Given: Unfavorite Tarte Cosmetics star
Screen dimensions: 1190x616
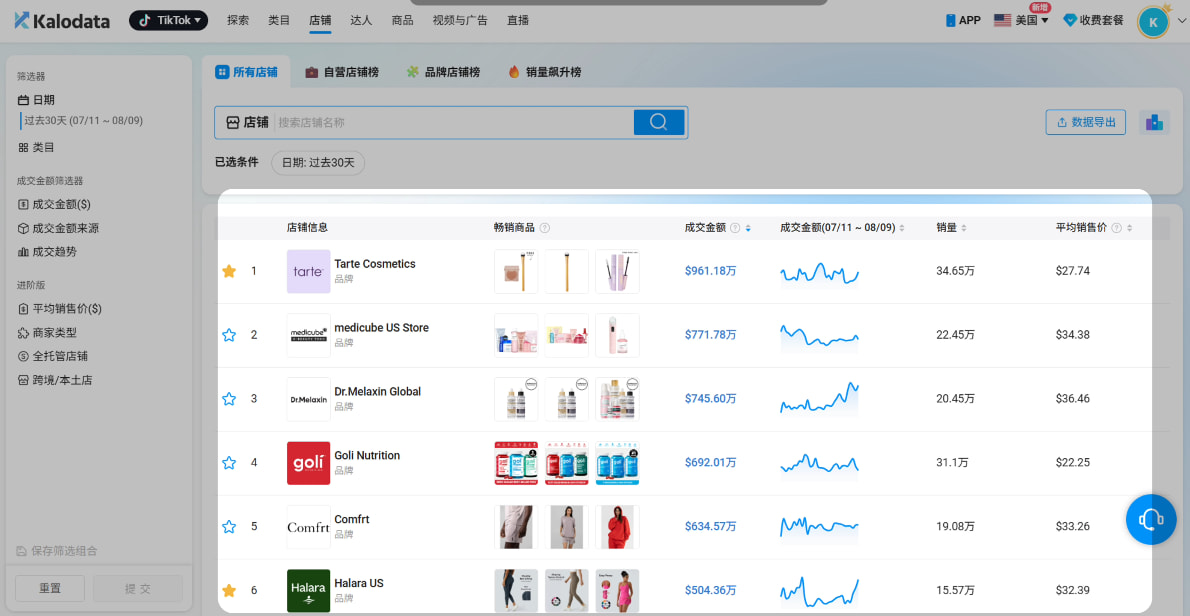Looking at the screenshot, I should (229, 271).
